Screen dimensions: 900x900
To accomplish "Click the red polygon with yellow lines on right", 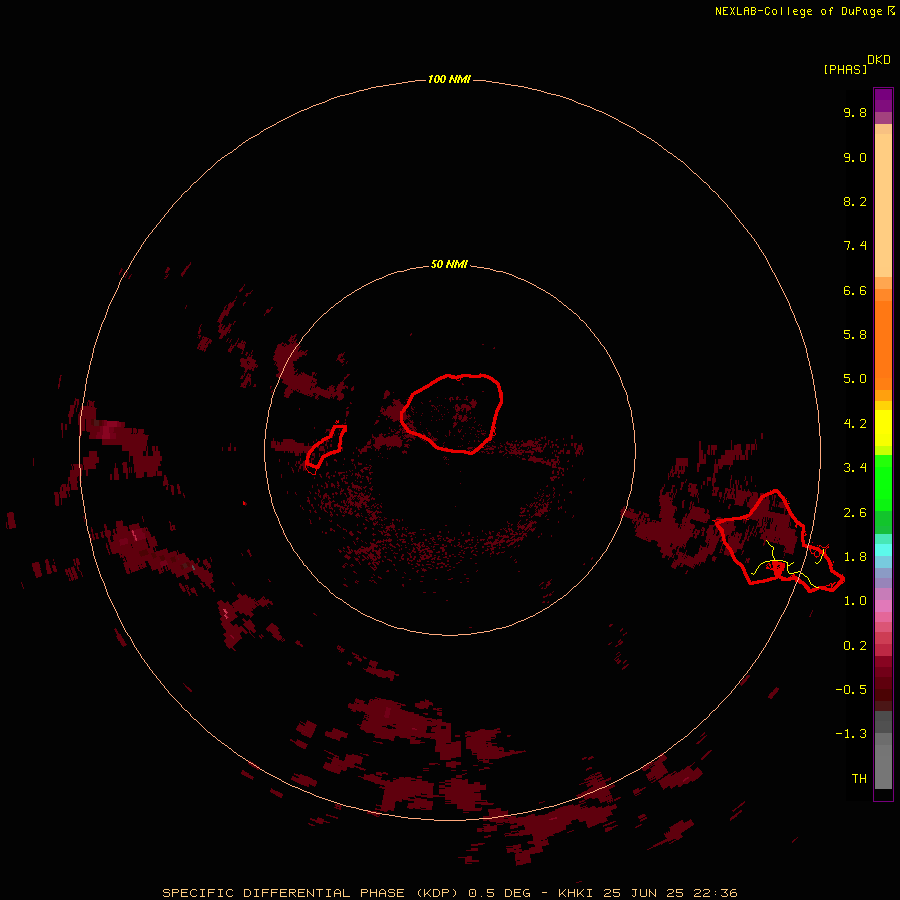I will pos(779,541).
